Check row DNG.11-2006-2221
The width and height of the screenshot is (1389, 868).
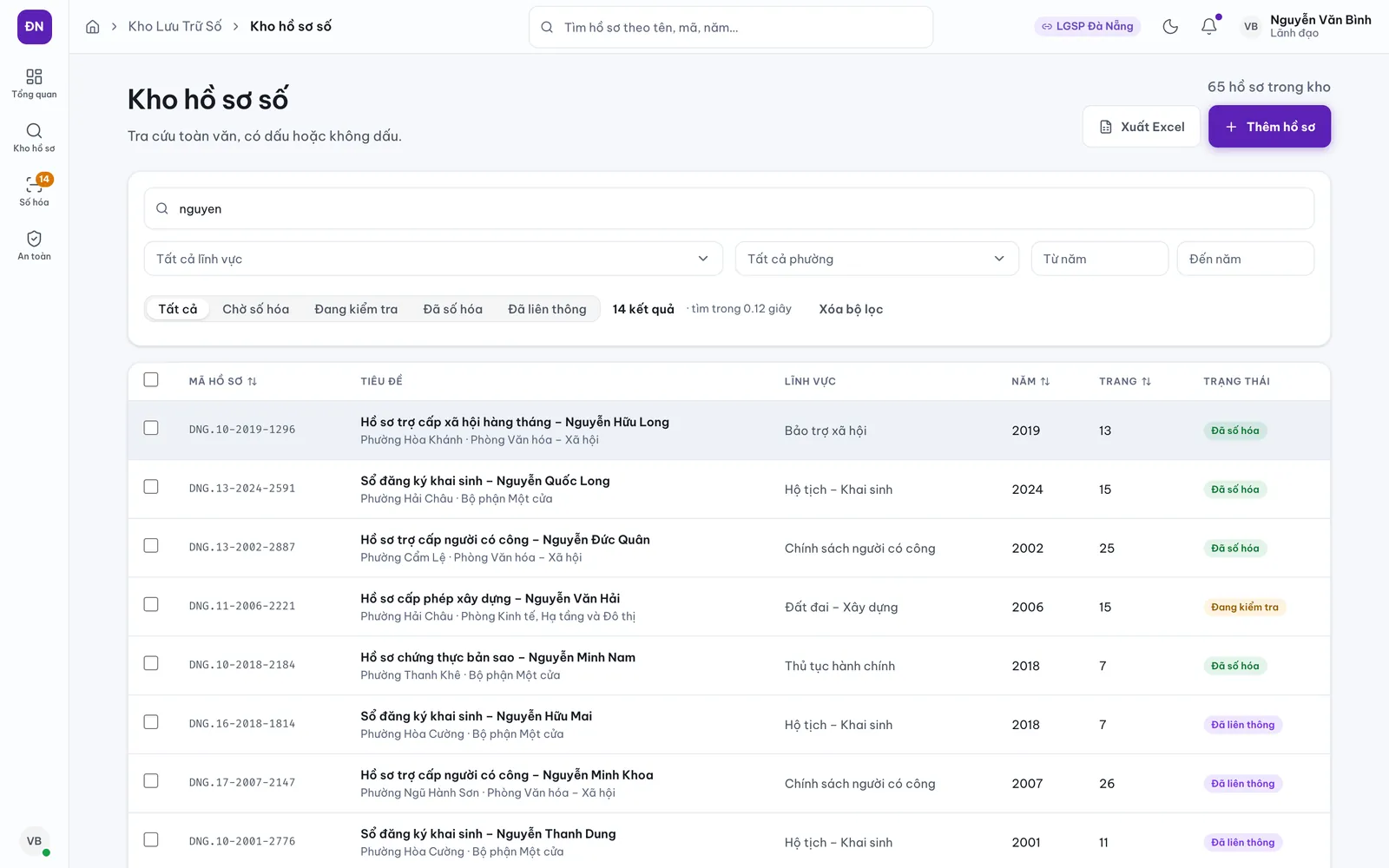point(151,605)
